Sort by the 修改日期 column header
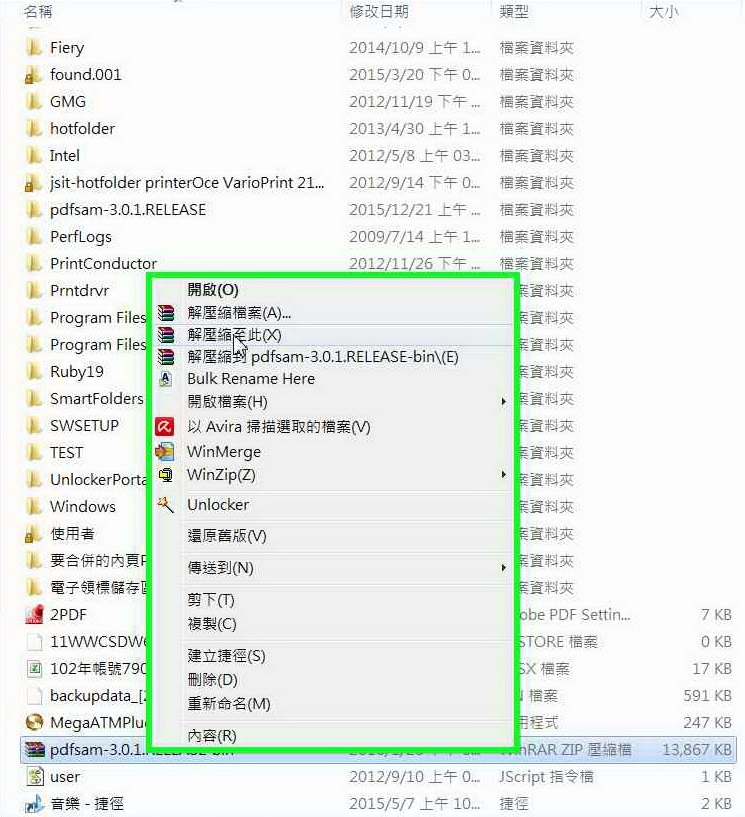 tap(379, 11)
